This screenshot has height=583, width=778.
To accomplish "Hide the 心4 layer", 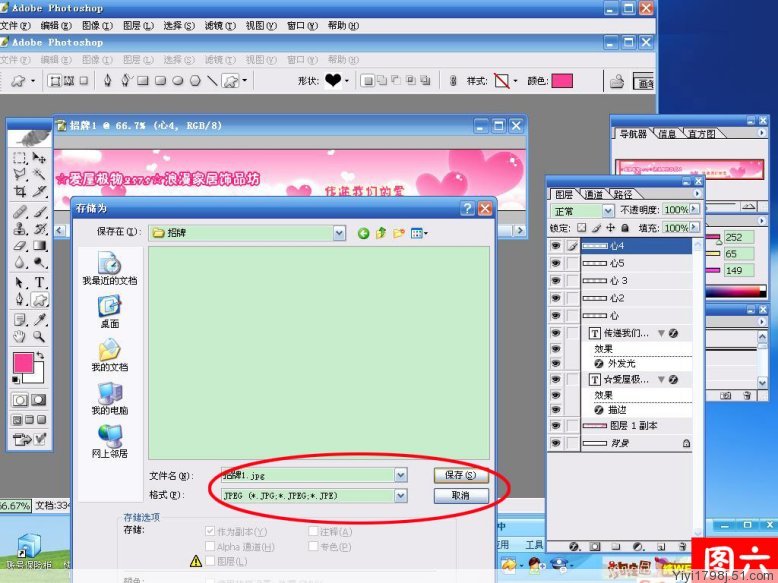I will (x=556, y=246).
